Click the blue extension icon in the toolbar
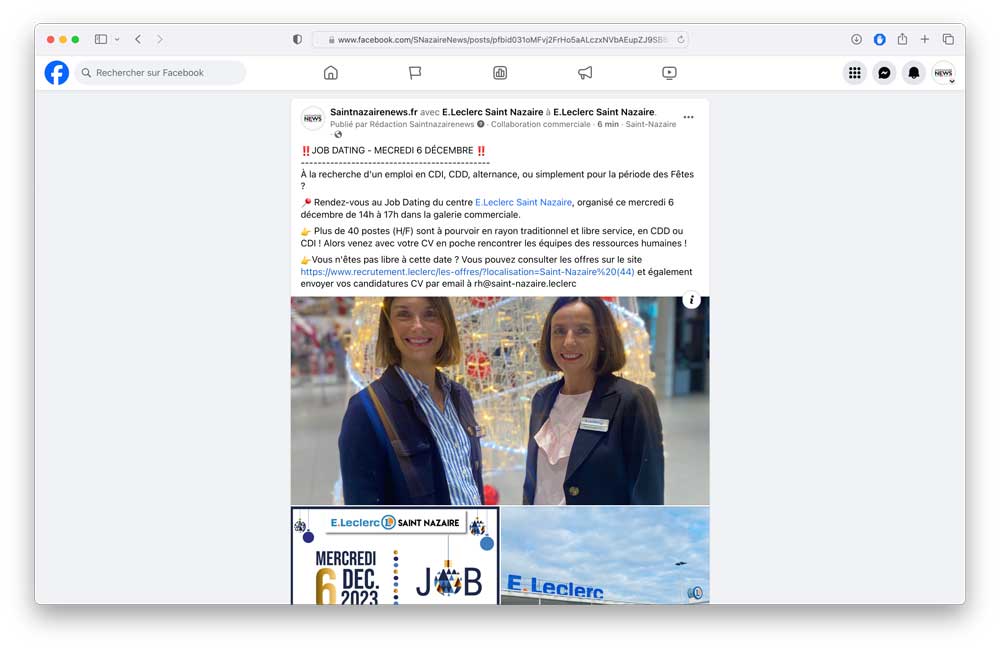The image size is (1000, 650). coord(879,40)
